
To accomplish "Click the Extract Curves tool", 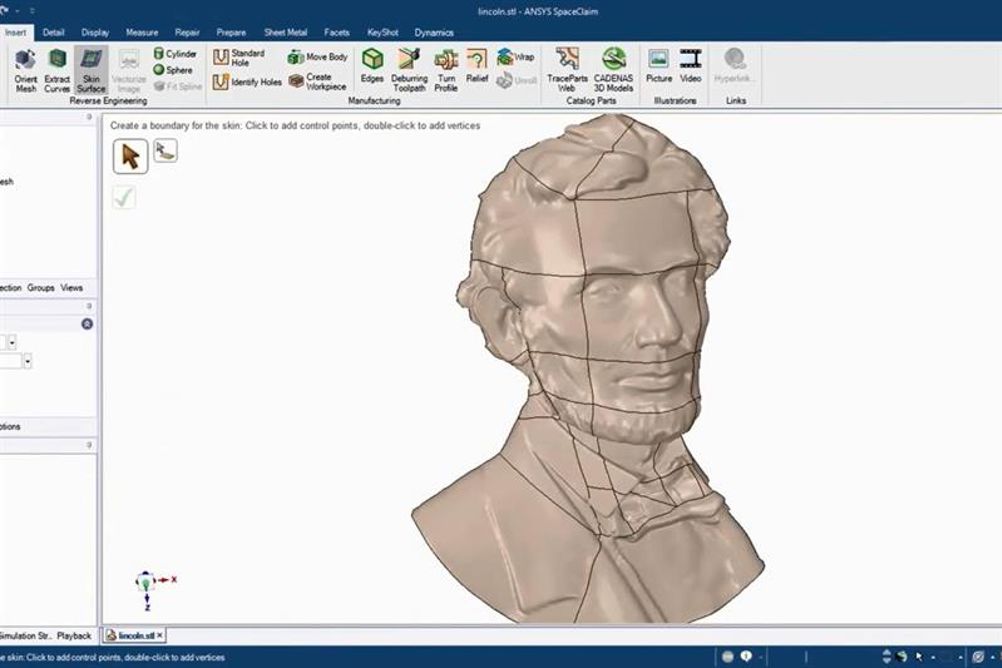I will pyautogui.click(x=57, y=70).
